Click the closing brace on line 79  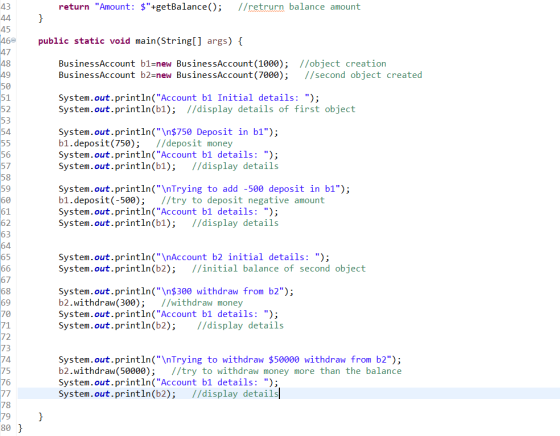click(41, 416)
